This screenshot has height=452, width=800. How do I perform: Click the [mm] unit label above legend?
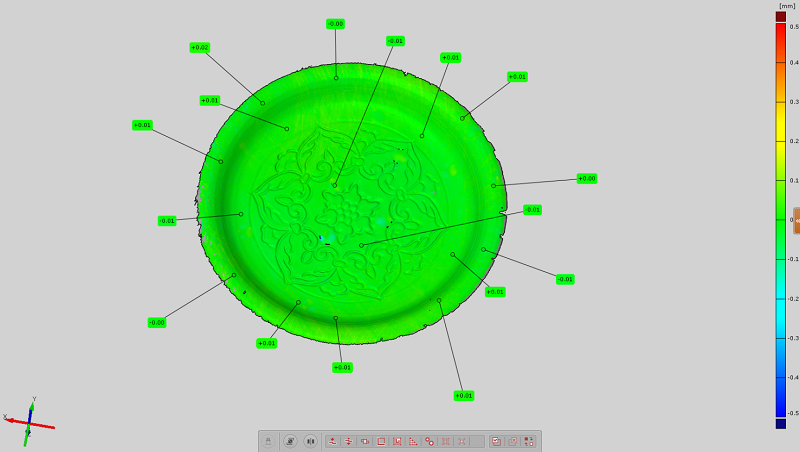point(785,6)
